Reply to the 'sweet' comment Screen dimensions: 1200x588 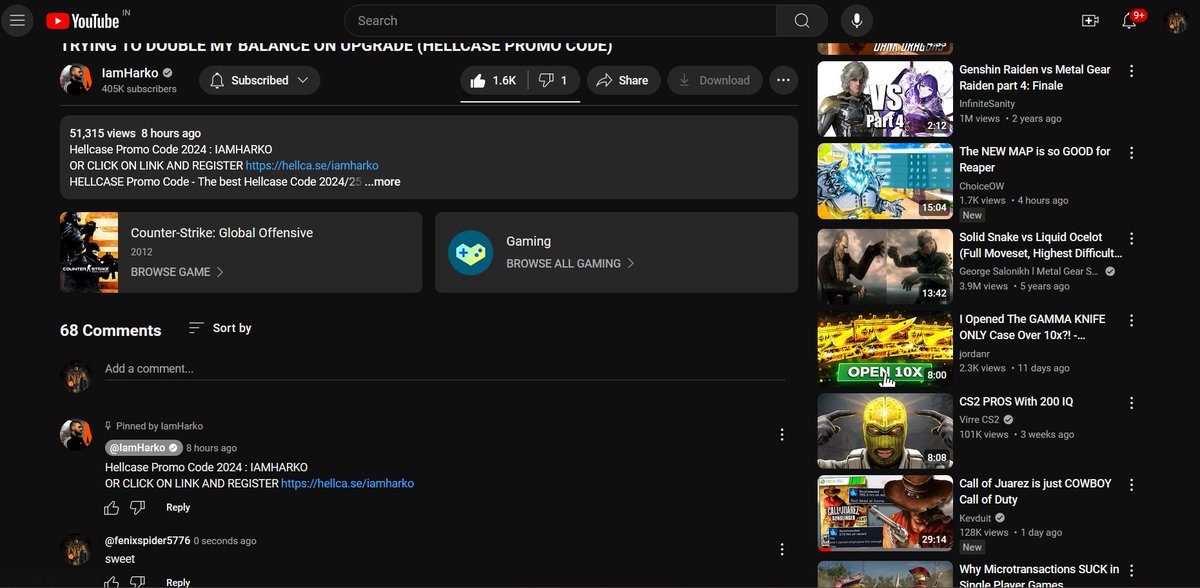click(x=178, y=582)
